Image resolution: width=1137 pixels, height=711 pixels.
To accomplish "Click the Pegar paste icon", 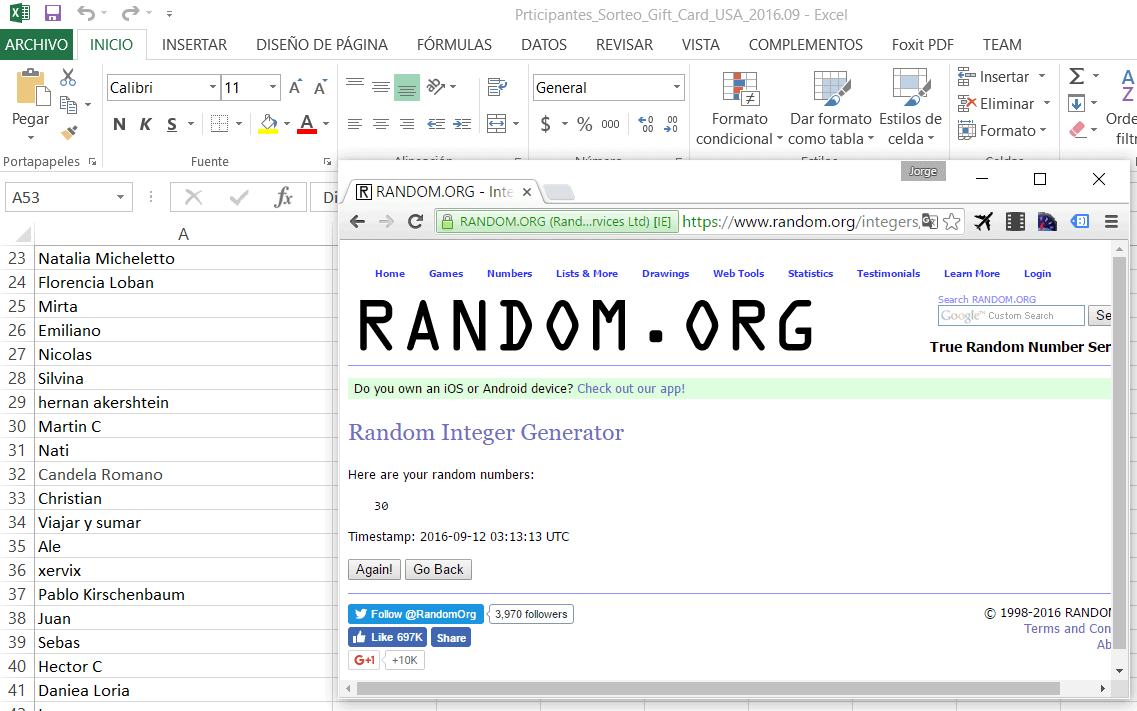I will (x=31, y=88).
